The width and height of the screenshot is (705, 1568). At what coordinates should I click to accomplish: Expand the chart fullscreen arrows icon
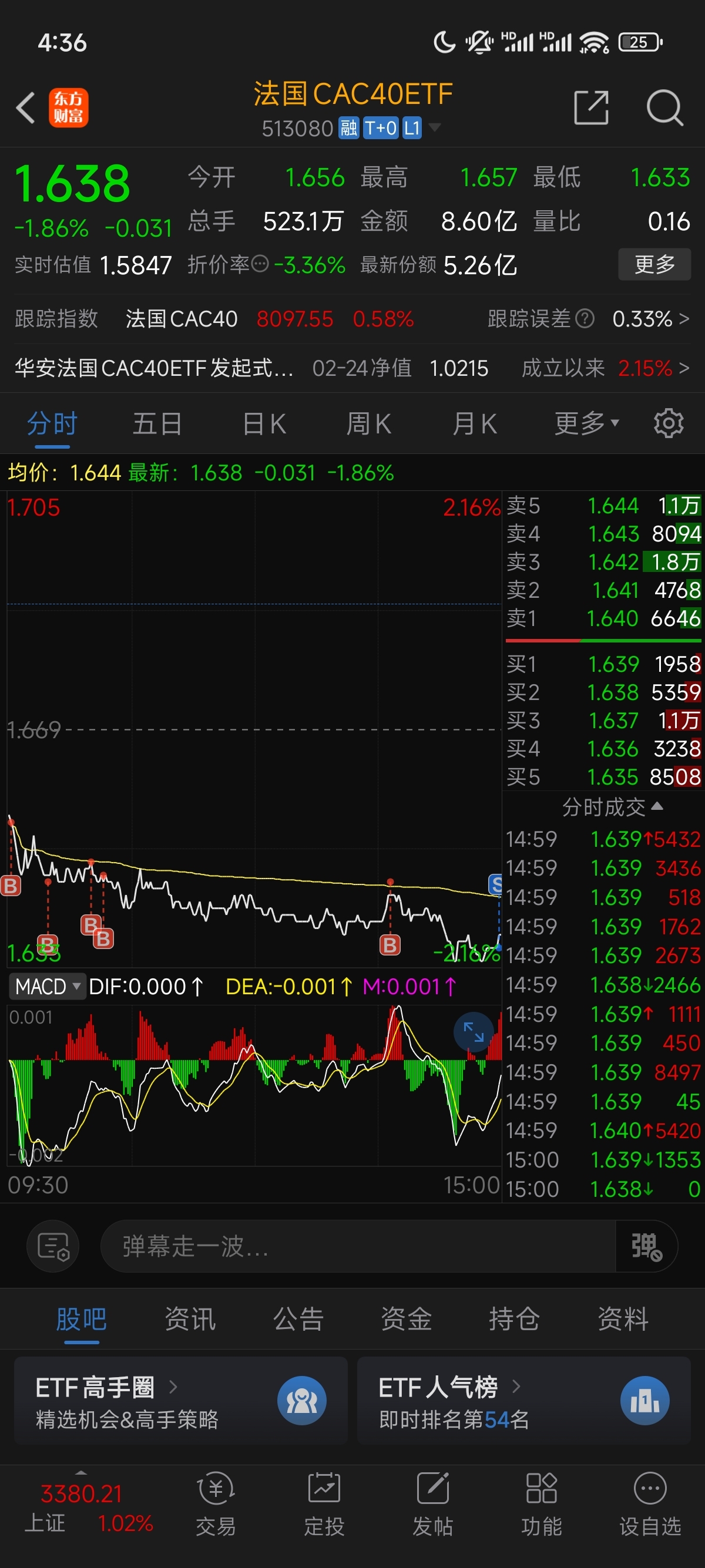click(473, 1032)
